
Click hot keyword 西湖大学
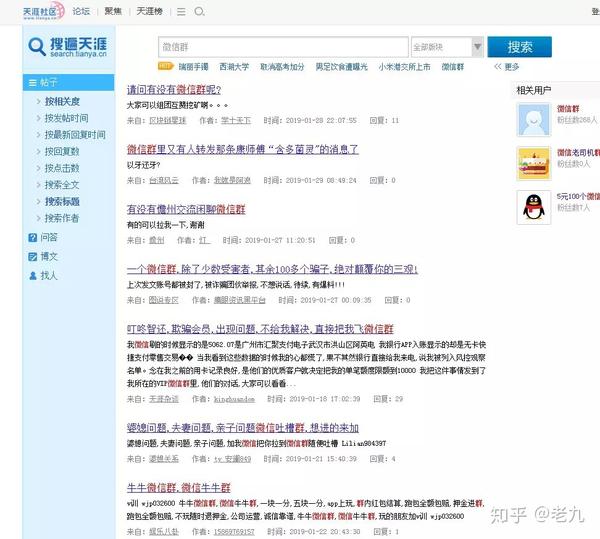[x=234, y=67]
